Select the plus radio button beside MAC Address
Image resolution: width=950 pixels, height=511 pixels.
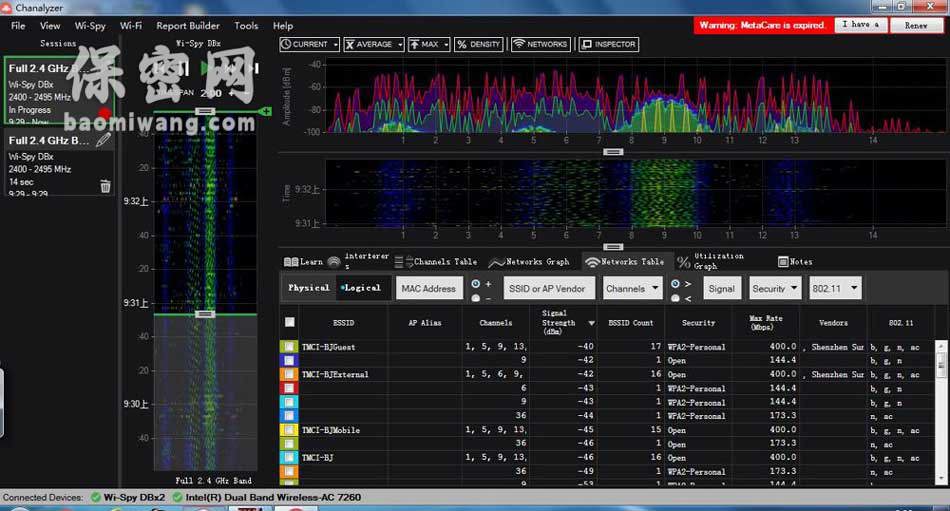475,284
